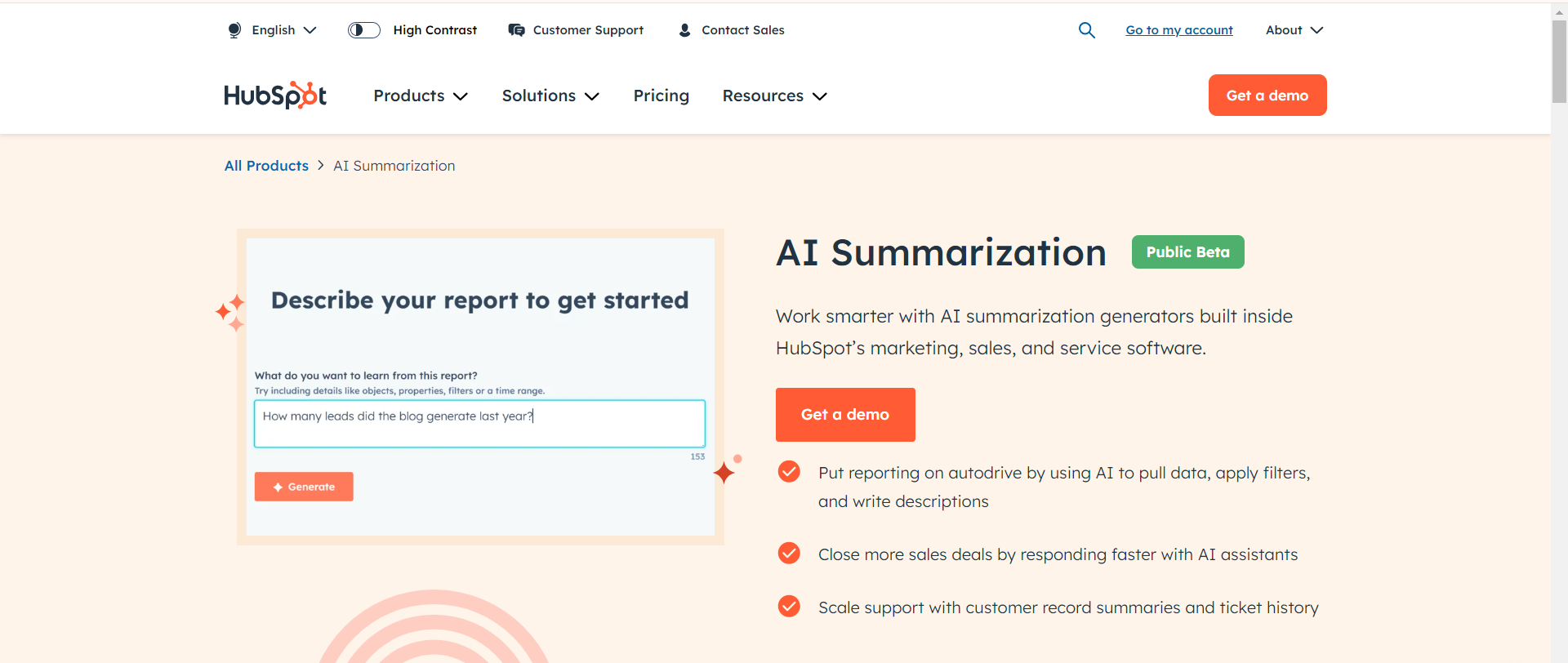Click 'What do you want to learn' label
Image resolution: width=1568 pixels, height=663 pixels.
coord(366,376)
